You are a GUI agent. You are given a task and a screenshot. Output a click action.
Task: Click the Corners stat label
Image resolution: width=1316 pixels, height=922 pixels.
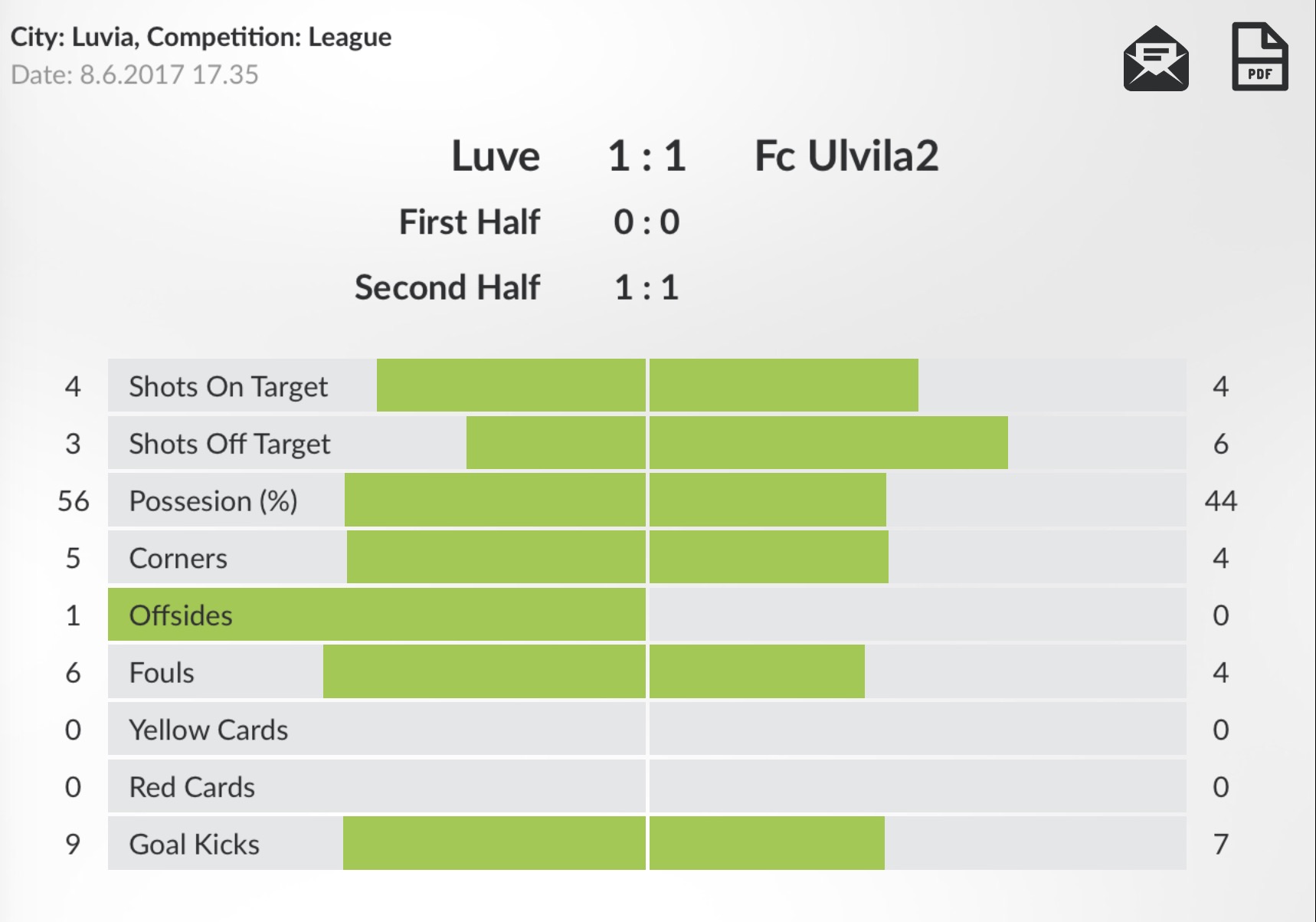[x=178, y=559]
